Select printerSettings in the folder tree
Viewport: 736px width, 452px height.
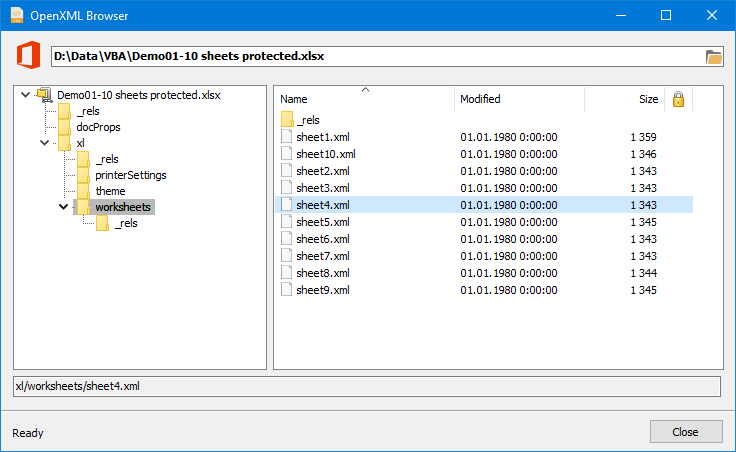(x=130, y=175)
